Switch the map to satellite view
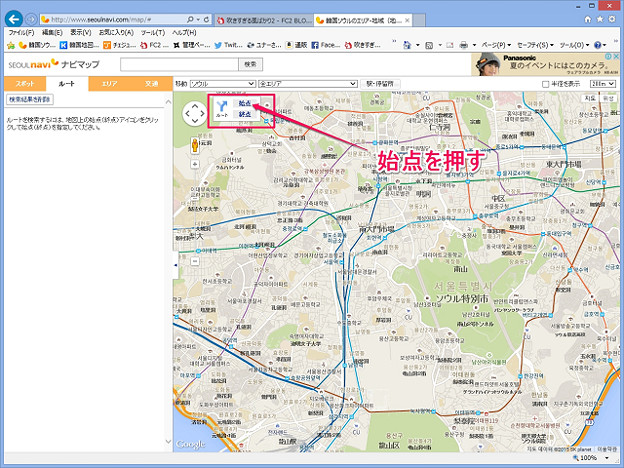 click(x=608, y=98)
